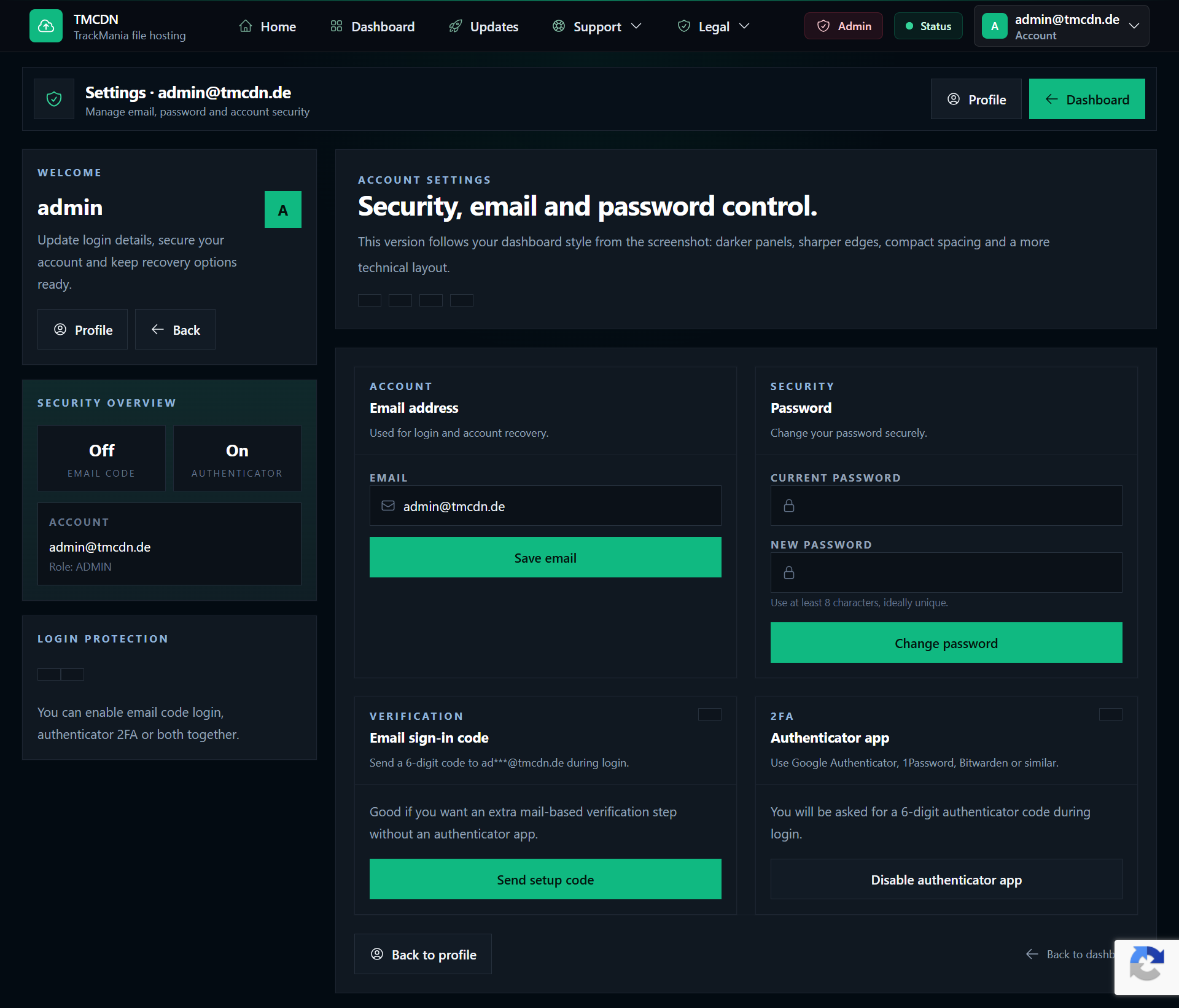Click the lock icon in Current Password field
Screen dimensions: 1179x1008
(789, 506)
